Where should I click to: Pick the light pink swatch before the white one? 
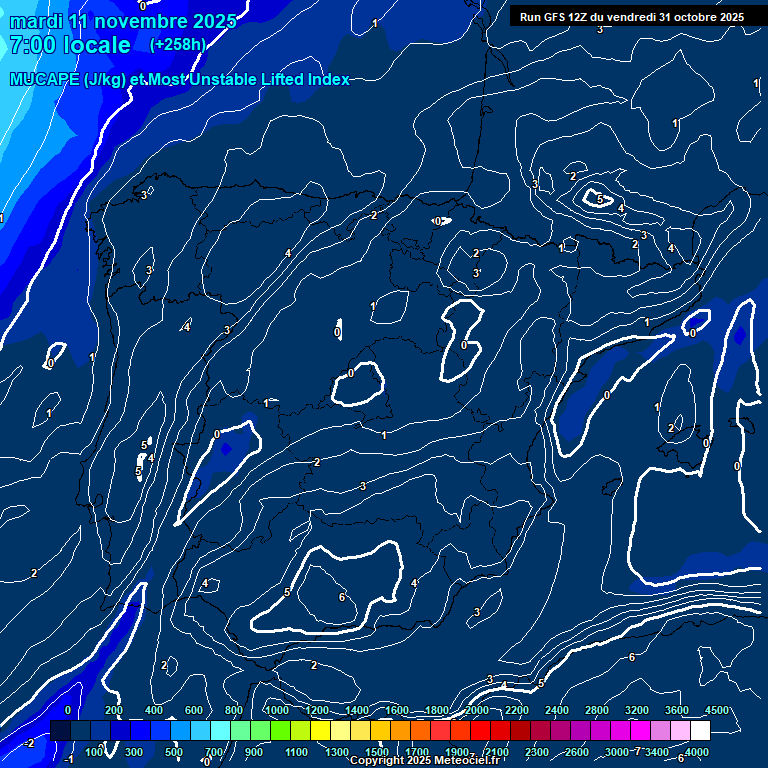pyautogui.click(x=680, y=730)
